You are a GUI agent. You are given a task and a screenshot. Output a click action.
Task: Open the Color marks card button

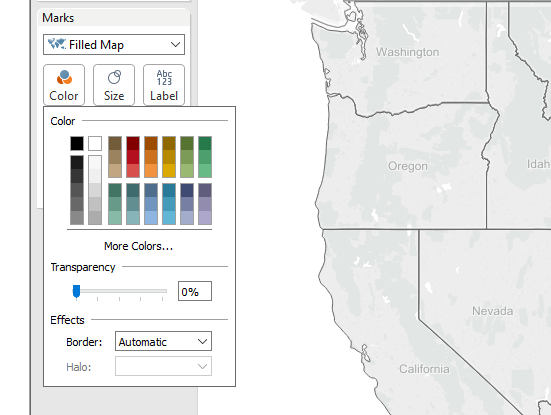pyautogui.click(x=64, y=85)
